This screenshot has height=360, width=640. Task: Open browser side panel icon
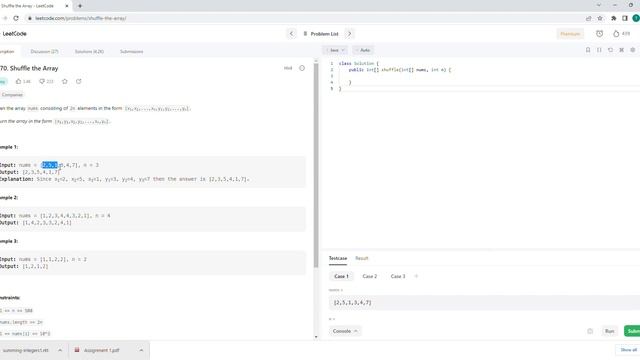(x=625, y=18)
